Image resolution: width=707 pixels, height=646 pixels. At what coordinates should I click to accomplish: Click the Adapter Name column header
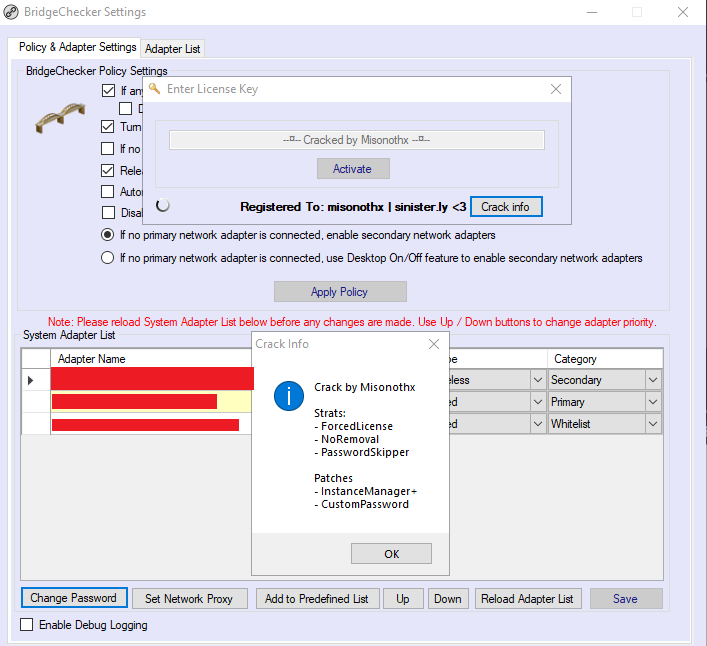pos(151,359)
